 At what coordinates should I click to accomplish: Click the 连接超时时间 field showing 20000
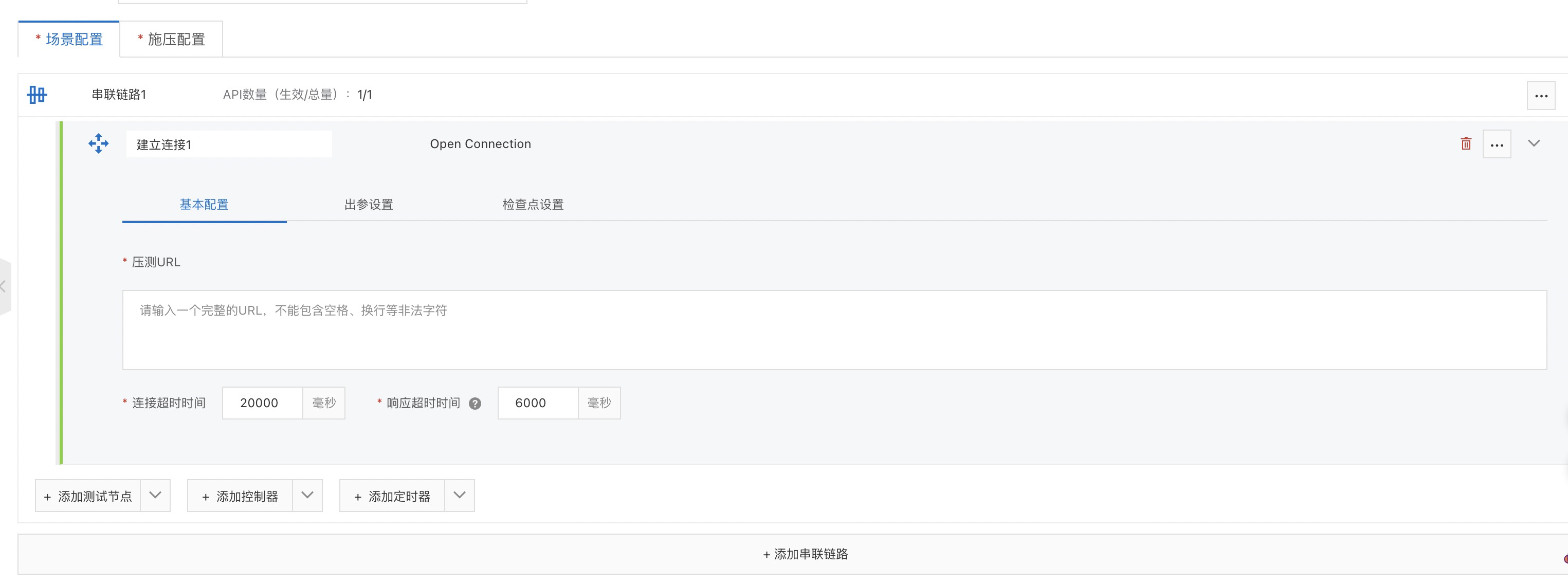262,403
